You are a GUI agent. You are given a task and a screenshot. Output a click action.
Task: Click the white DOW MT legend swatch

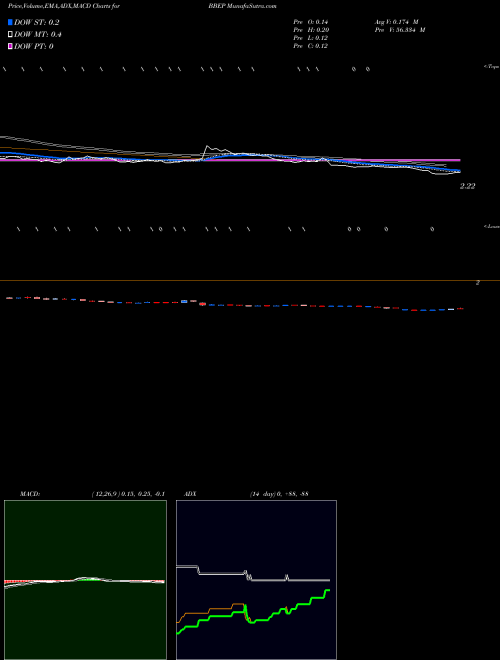(10, 34)
